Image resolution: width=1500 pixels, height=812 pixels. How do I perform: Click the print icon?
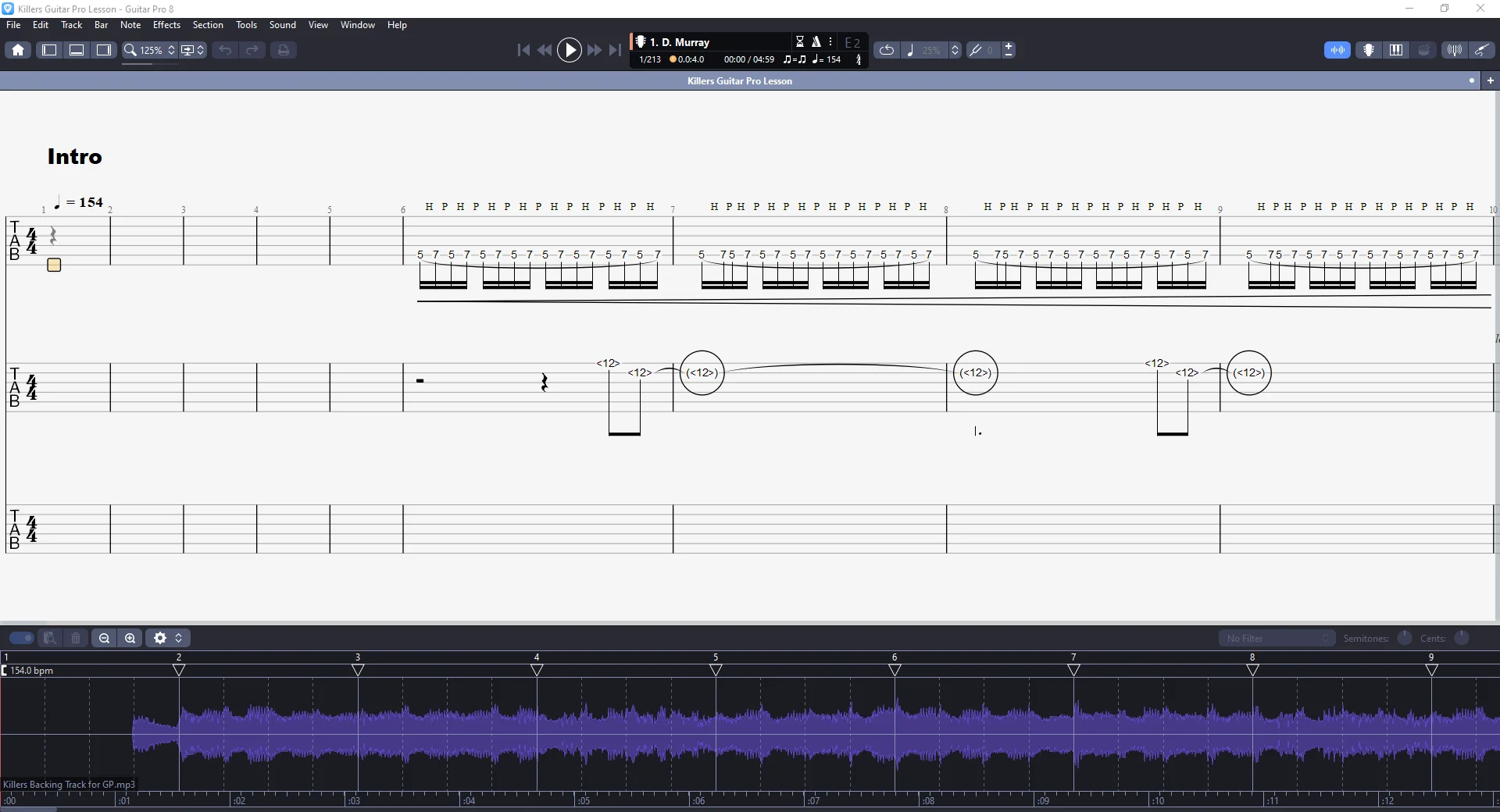284,50
